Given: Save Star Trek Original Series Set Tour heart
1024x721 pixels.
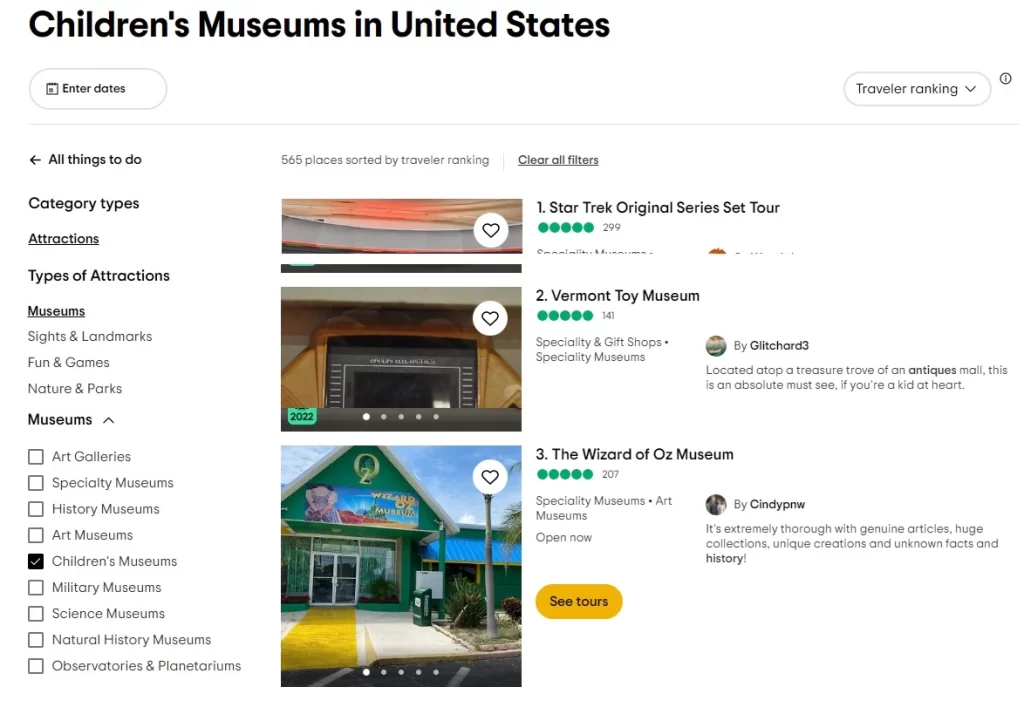Looking at the screenshot, I should (x=490, y=230).
